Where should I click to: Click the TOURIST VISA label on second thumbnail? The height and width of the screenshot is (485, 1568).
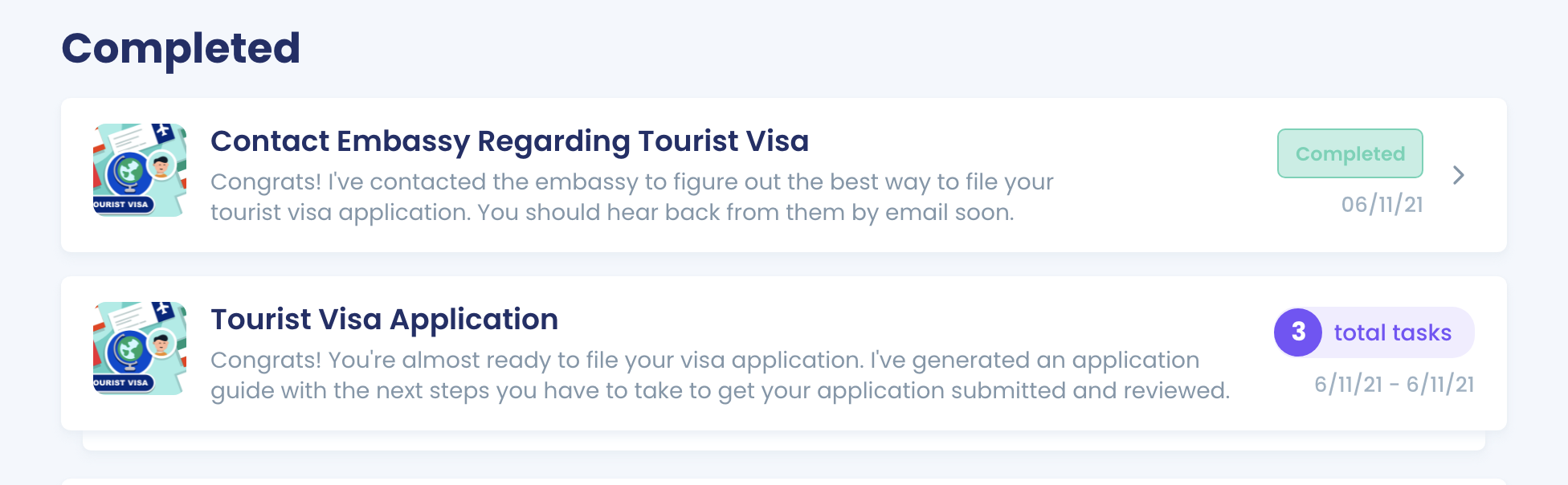pyautogui.click(x=122, y=382)
